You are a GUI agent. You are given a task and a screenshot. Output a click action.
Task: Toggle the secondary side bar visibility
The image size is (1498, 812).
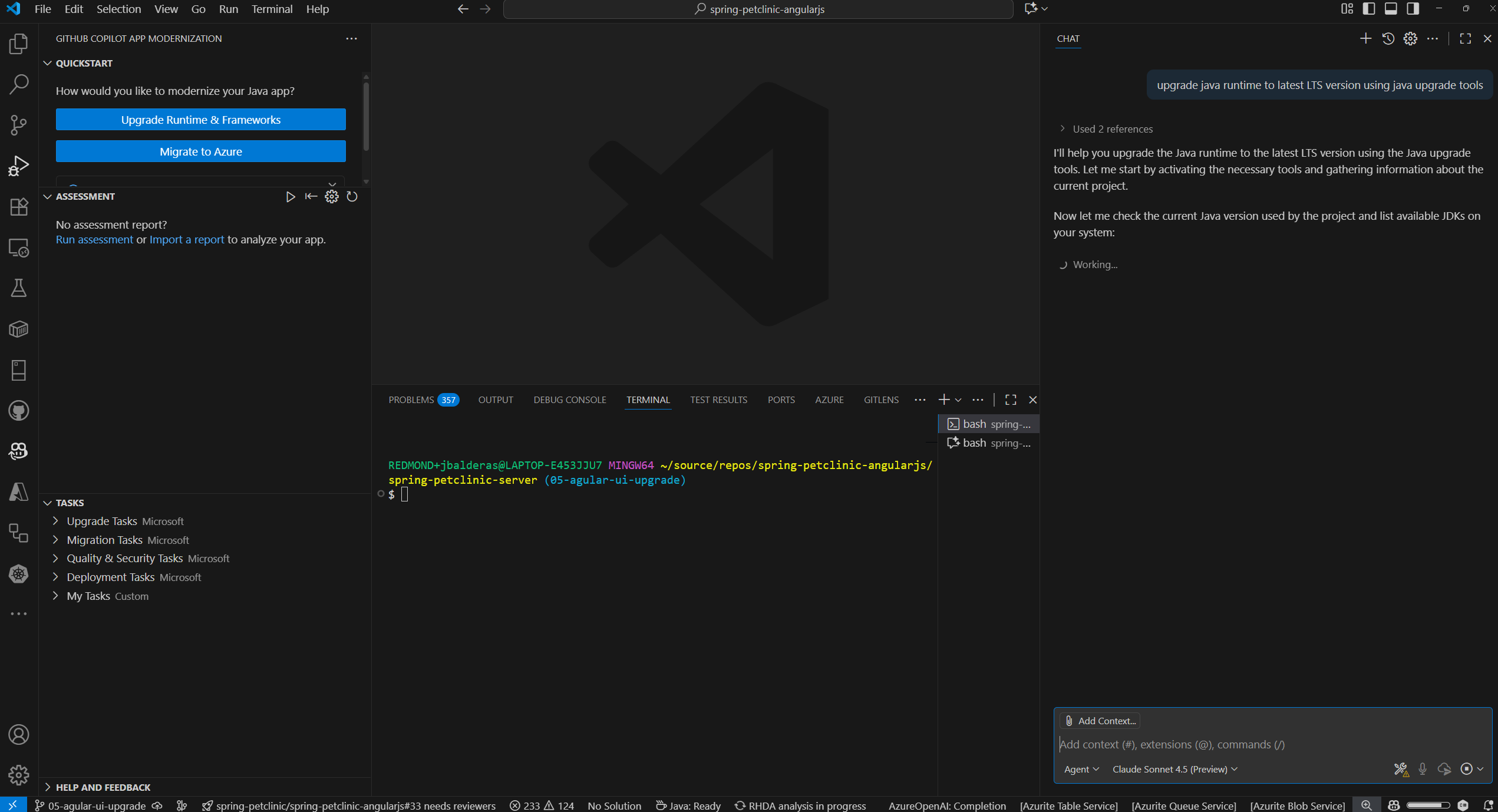(1414, 9)
